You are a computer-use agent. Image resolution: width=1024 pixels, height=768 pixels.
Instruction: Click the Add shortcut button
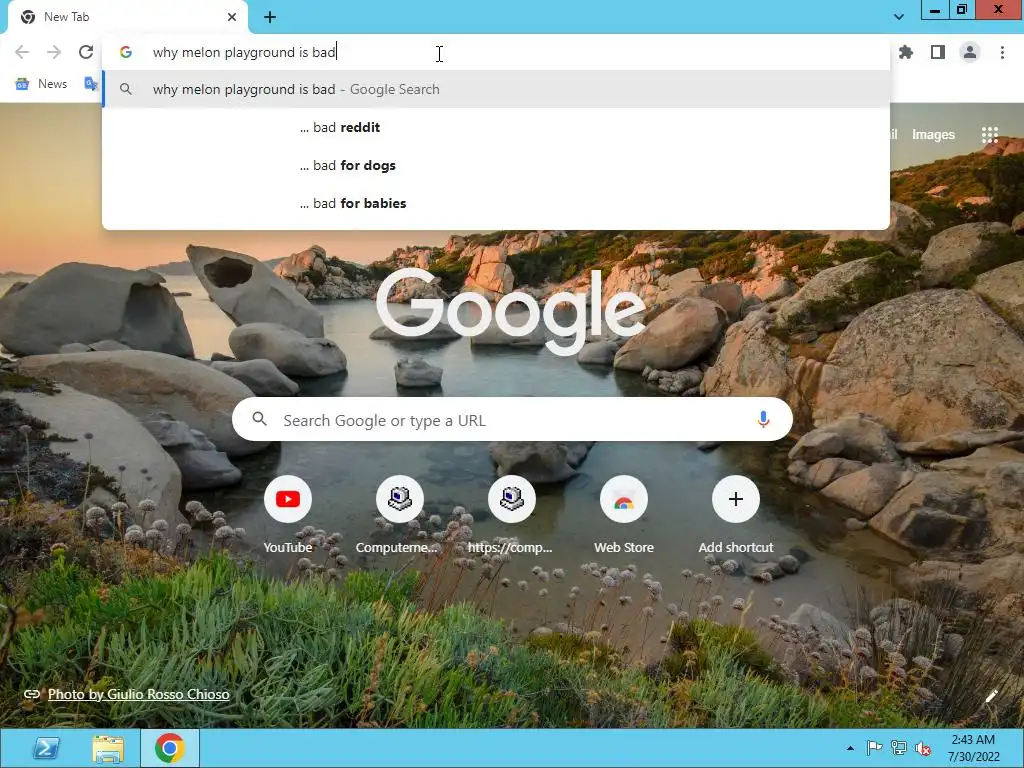pyautogui.click(x=735, y=515)
